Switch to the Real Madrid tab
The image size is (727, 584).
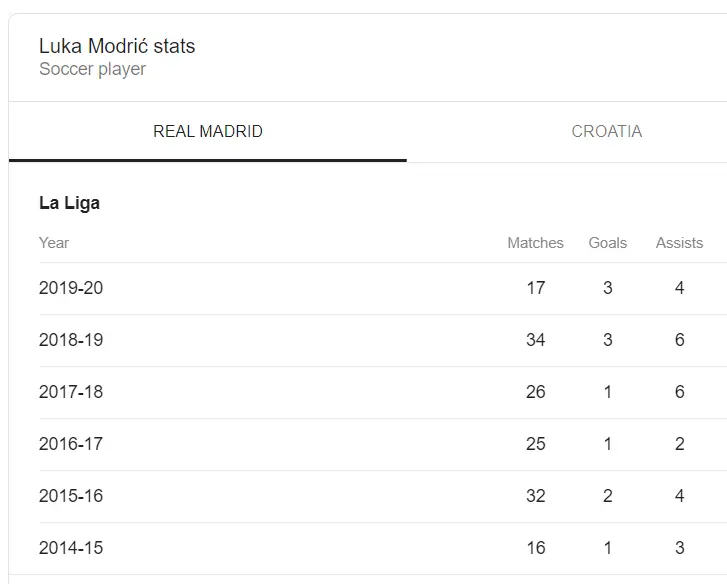point(208,132)
